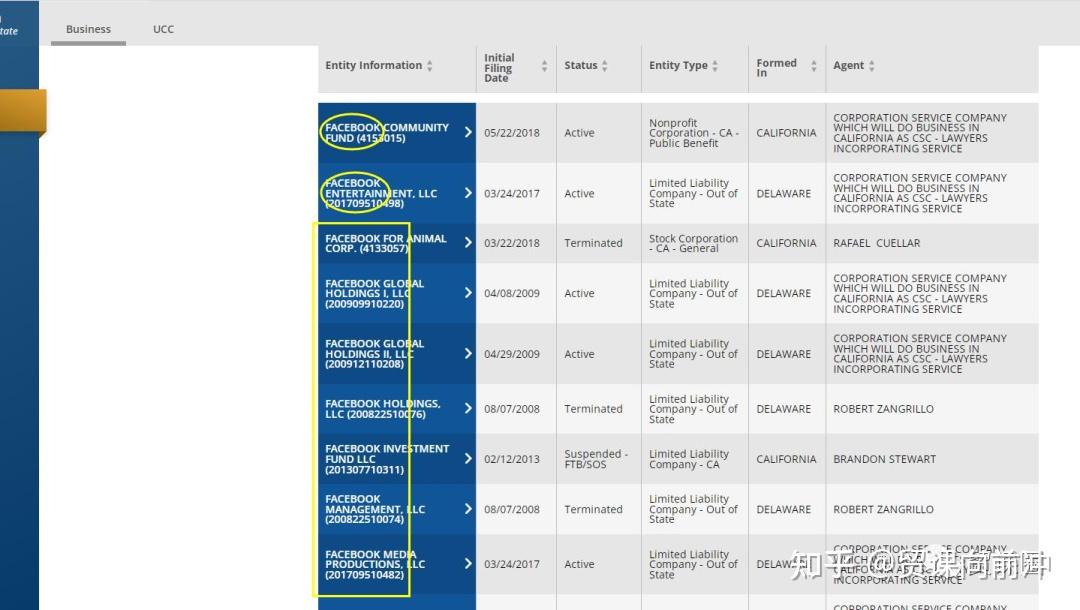Expand Facebook Management, LLC chevron
1080x610 pixels.
[468, 509]
